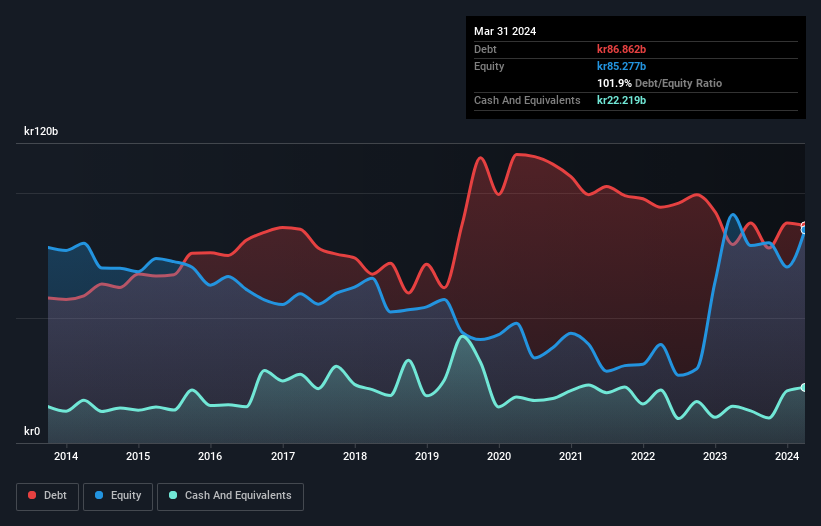The image size is (821, 526).
Task: Click the kr0 y-axis label
Action: coord(32,431)
